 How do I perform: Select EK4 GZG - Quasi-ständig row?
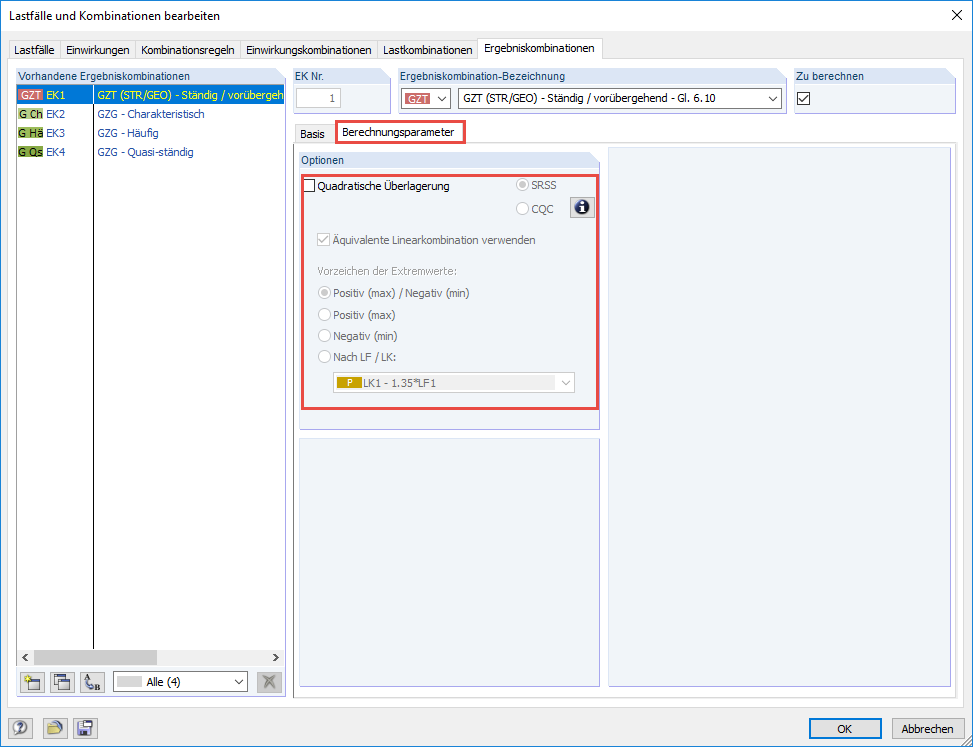(x=151, y=152)
